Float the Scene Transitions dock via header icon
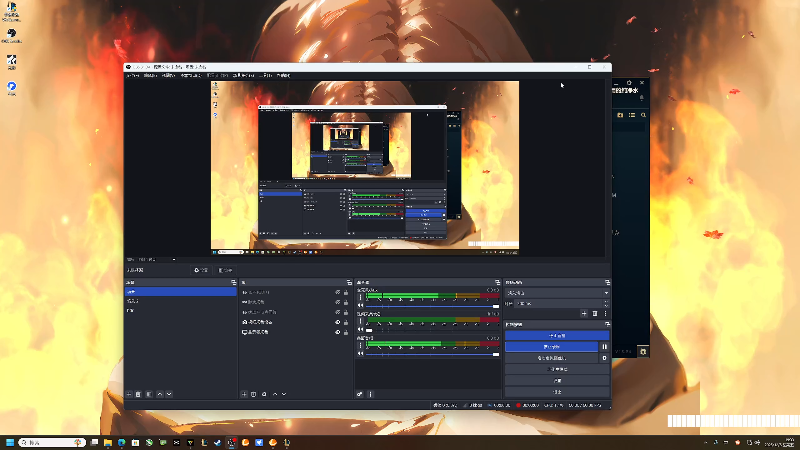The height and width of the screenshot is (450, 800). (x=607, y=282)
